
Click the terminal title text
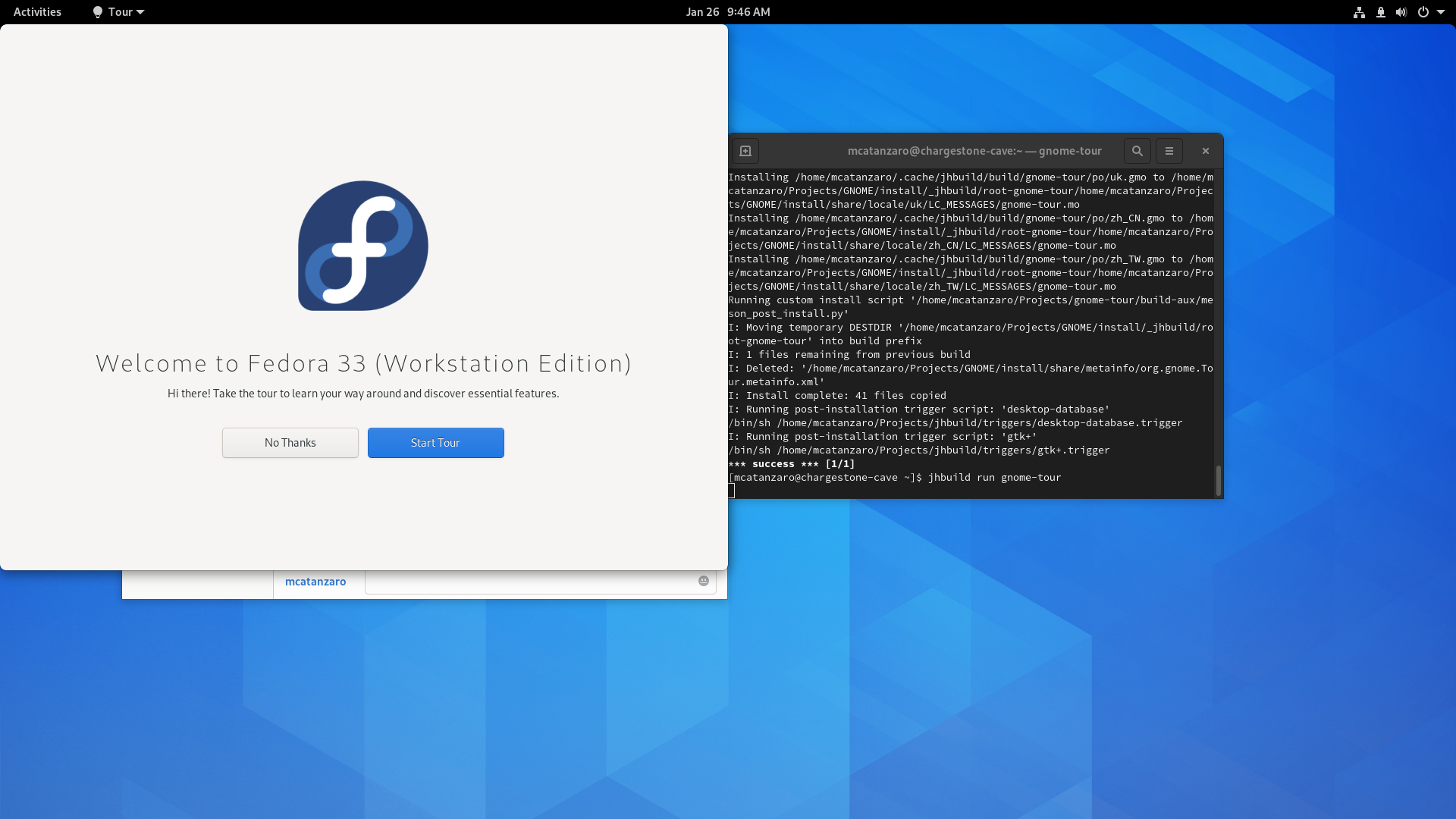(x=974, y=151)
